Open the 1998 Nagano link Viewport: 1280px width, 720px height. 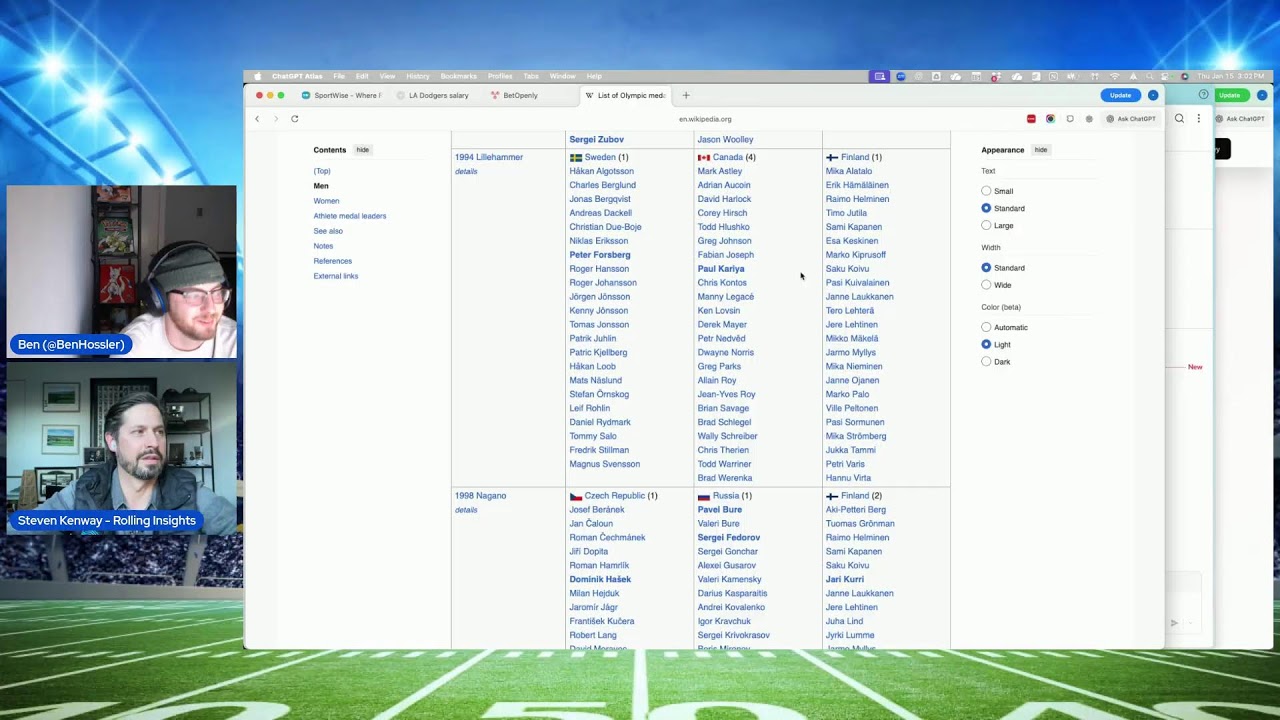(x=480, y=496)
